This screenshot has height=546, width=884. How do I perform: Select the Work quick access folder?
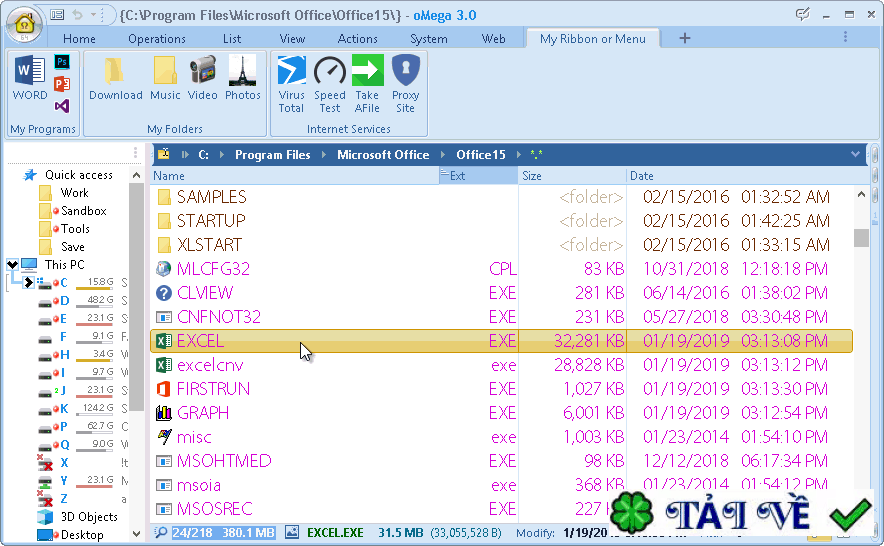coord(74,193)
